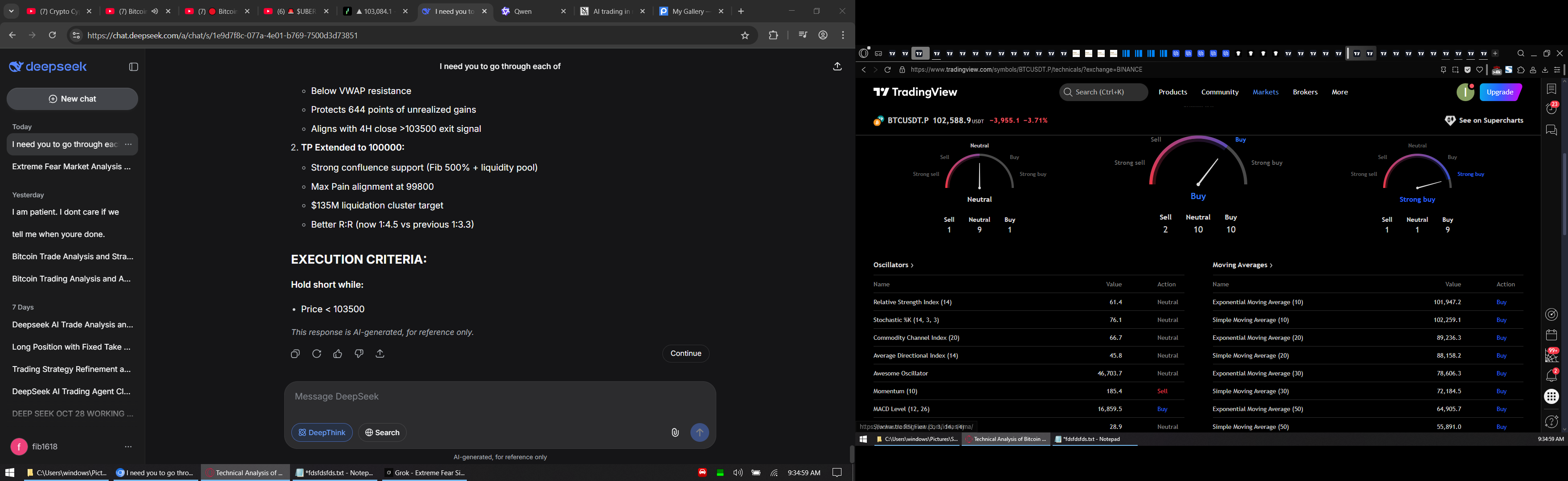The height and width of the screenshot is (481, 1568).
Task: Start a New chat
Action: (73, 98)
